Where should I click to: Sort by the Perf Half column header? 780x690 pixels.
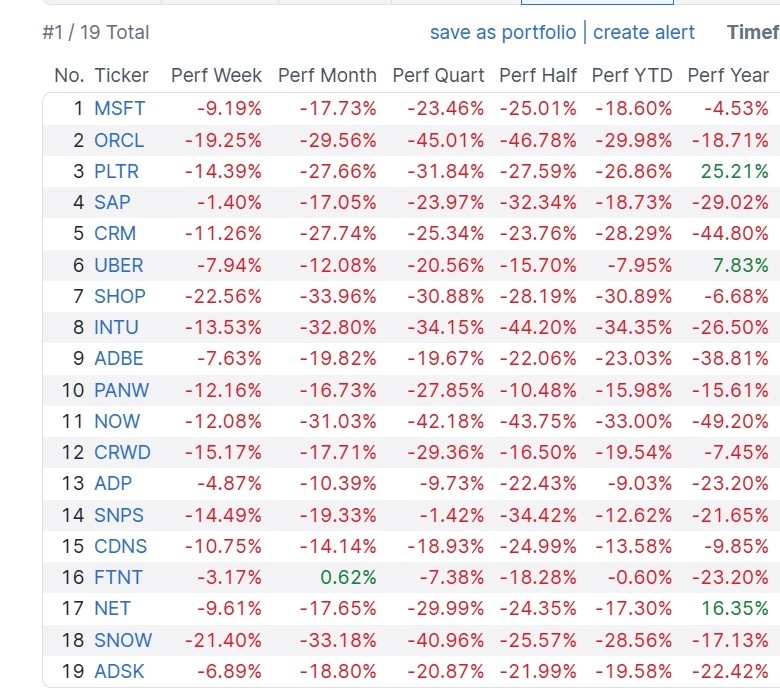538,75
